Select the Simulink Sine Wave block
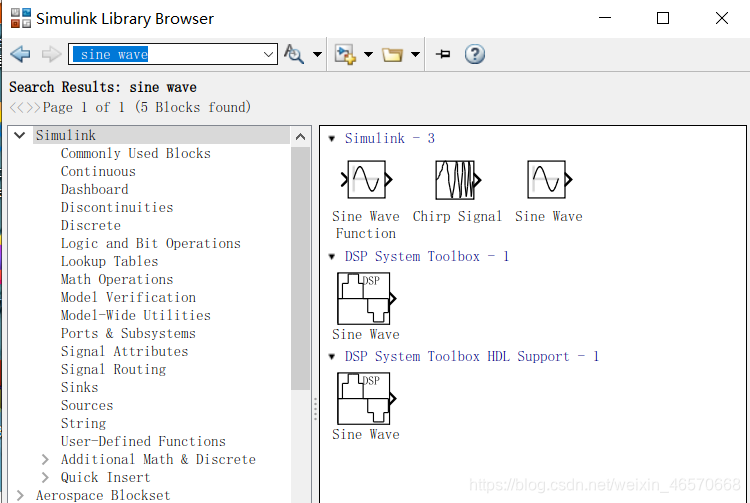 (x=549, y=191)
